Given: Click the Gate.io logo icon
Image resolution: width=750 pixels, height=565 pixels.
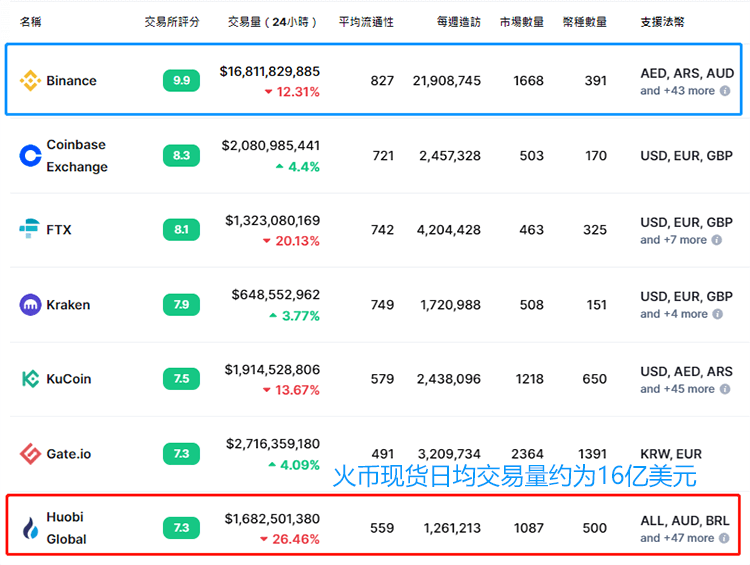Looking at the screenshot, I should [30, 454].
